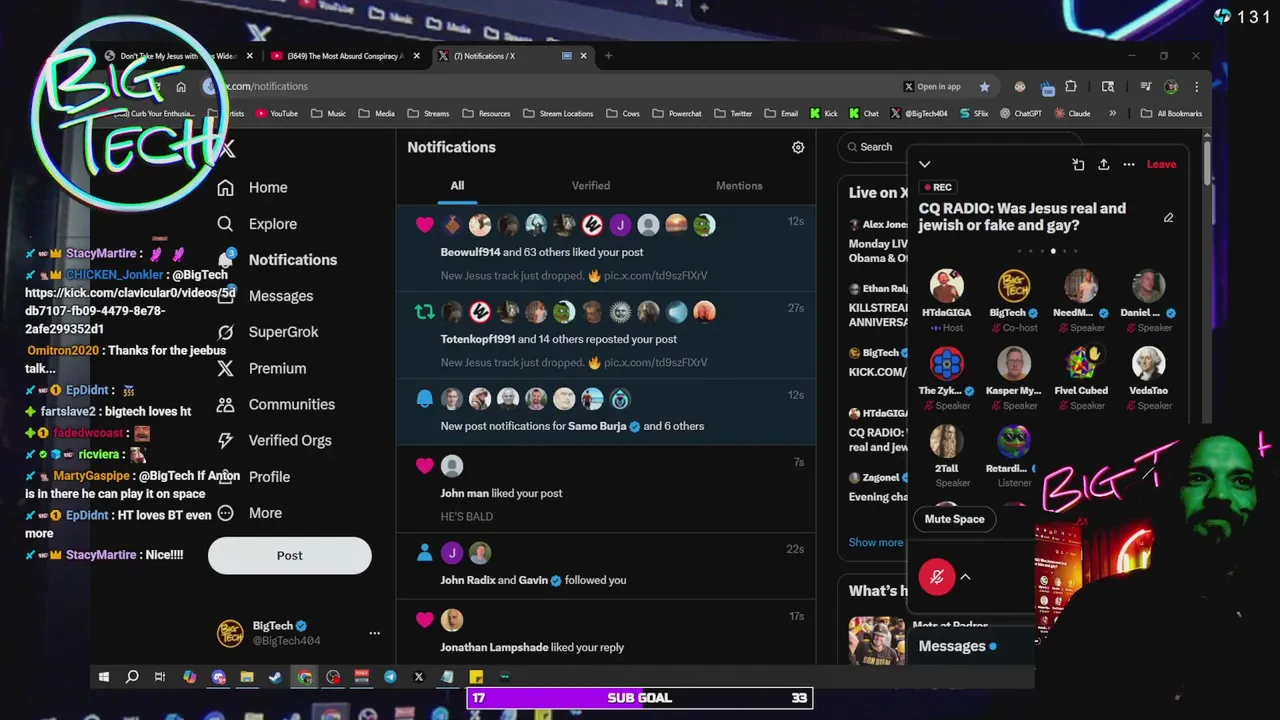Open Chrome three-dot menu
The height and width of the screenshot is (720, 1280).
1196,87
